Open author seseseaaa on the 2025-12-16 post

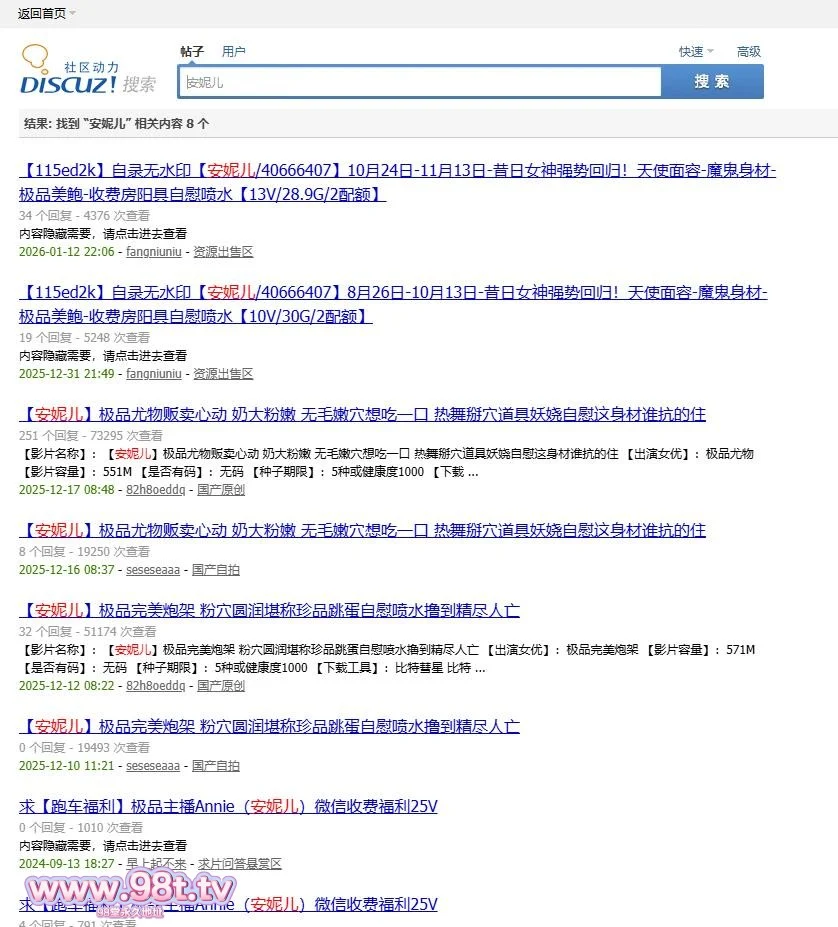coord(153,570)
